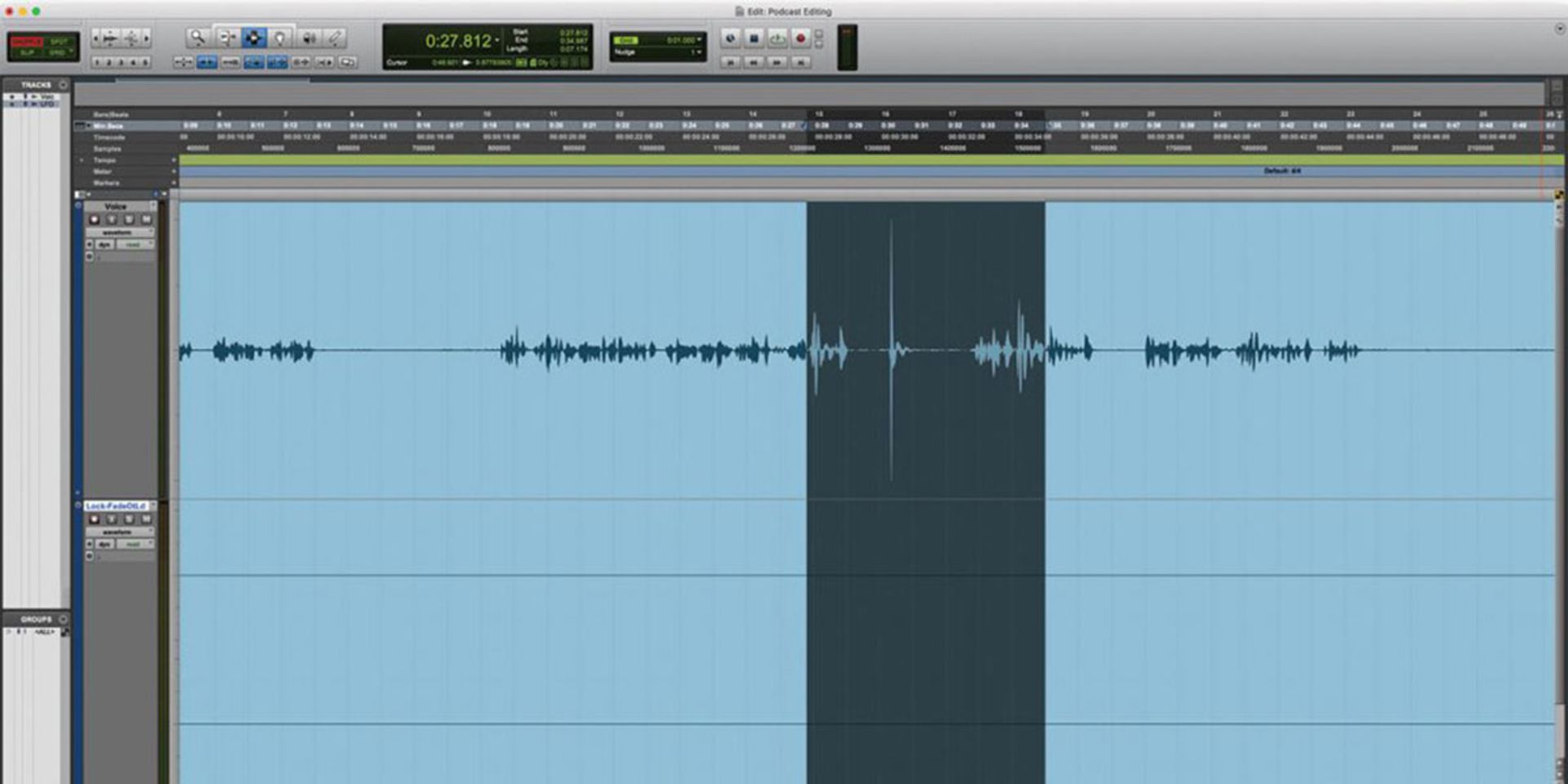Open the Nudge value dropdown

[x=699, y=52]
